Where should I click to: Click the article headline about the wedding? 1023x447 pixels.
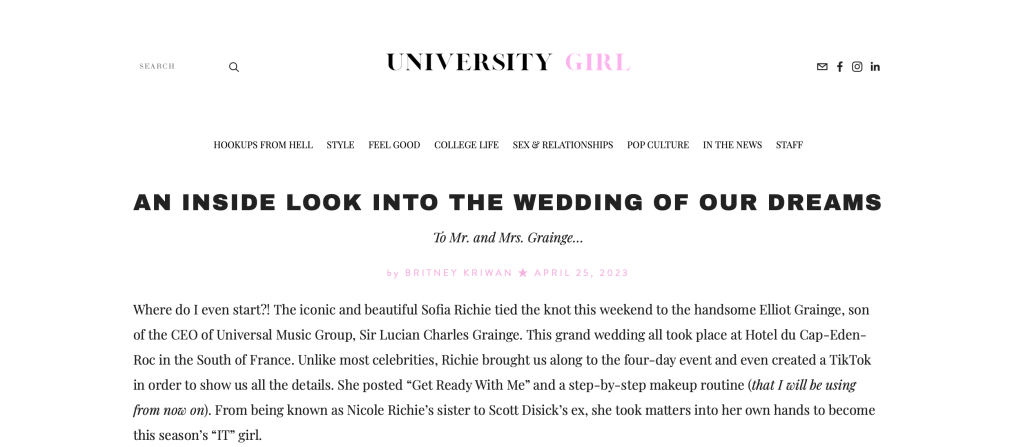coord(508,202)
